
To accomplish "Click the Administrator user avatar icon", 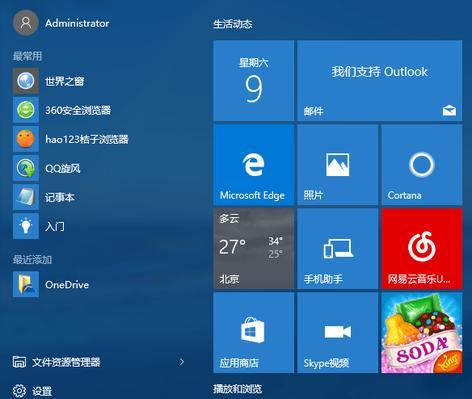I will pos(26,23).
